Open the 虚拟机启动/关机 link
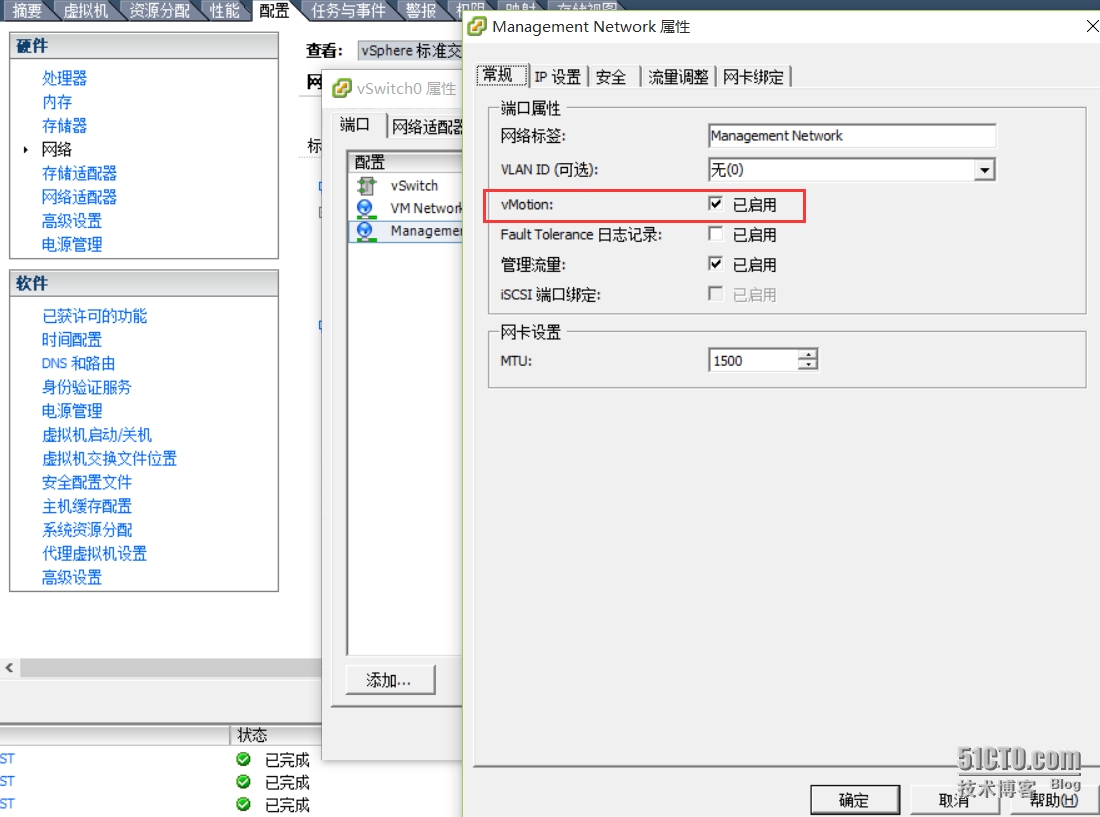 point(97,435)
